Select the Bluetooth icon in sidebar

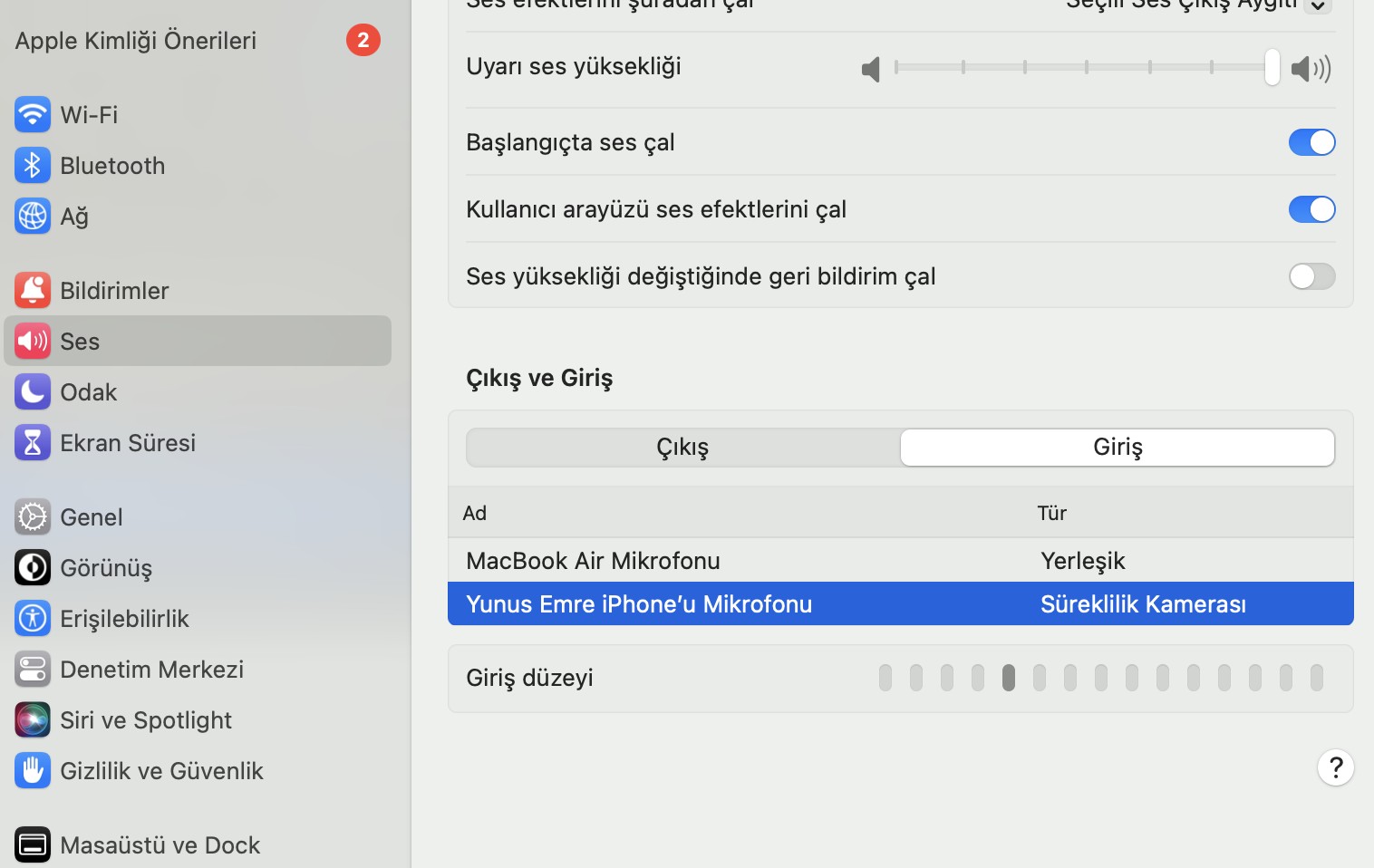click(x=33, y=165)
